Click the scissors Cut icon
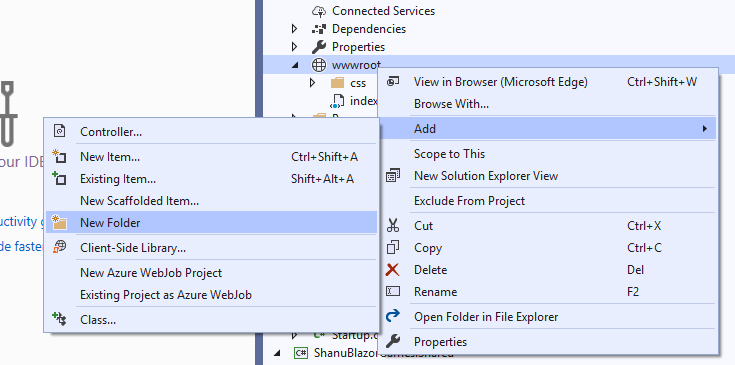The width and height of the screenshot is (735, 365). (393, 225)
